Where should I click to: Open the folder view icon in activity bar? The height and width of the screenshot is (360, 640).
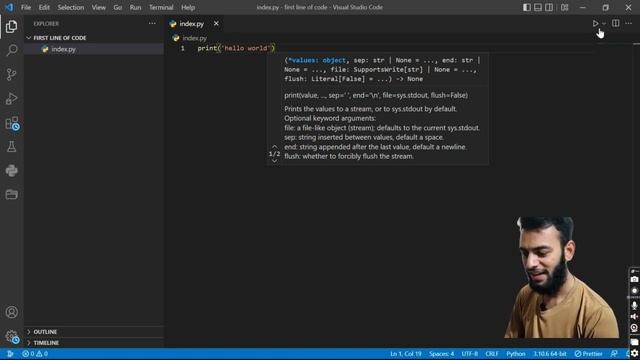click(11, 194)
